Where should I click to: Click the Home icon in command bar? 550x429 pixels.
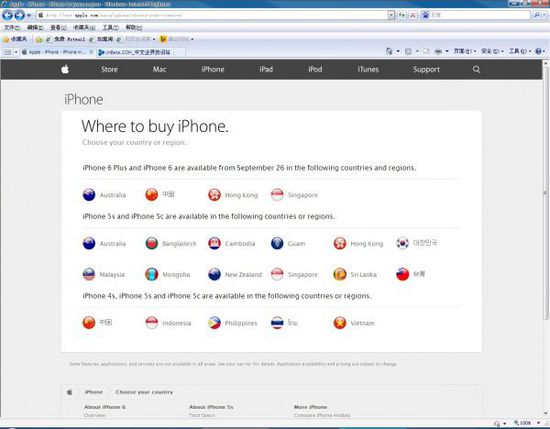(x=389, y=51)
